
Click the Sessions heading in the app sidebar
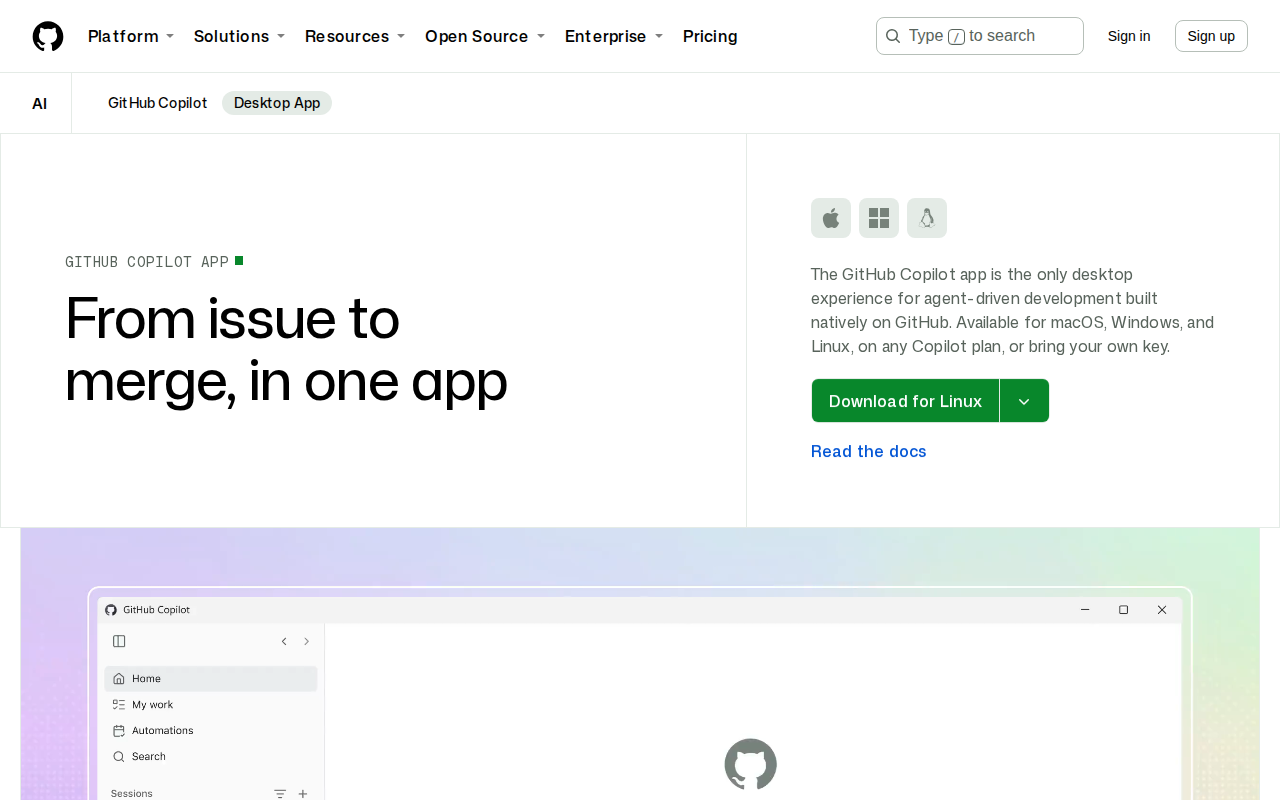tap(132, 794)
